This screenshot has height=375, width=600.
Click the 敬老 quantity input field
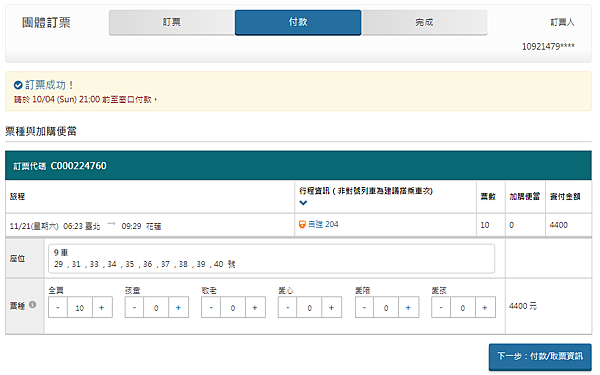pos(233,307)
